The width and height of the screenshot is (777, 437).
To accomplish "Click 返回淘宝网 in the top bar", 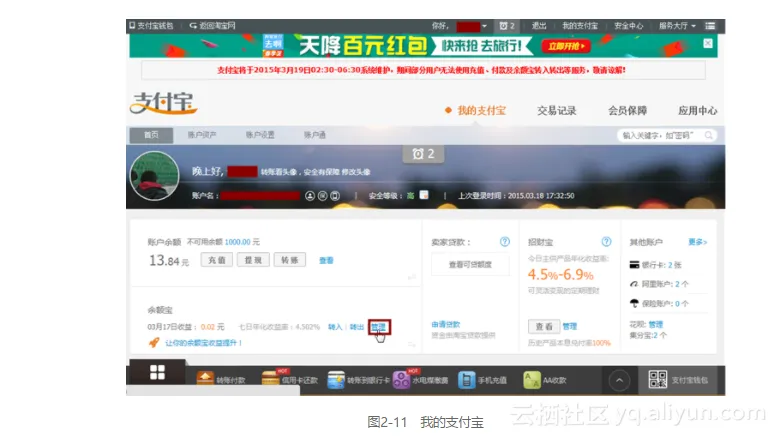I will pyautogui.click(x=212, y=26).
